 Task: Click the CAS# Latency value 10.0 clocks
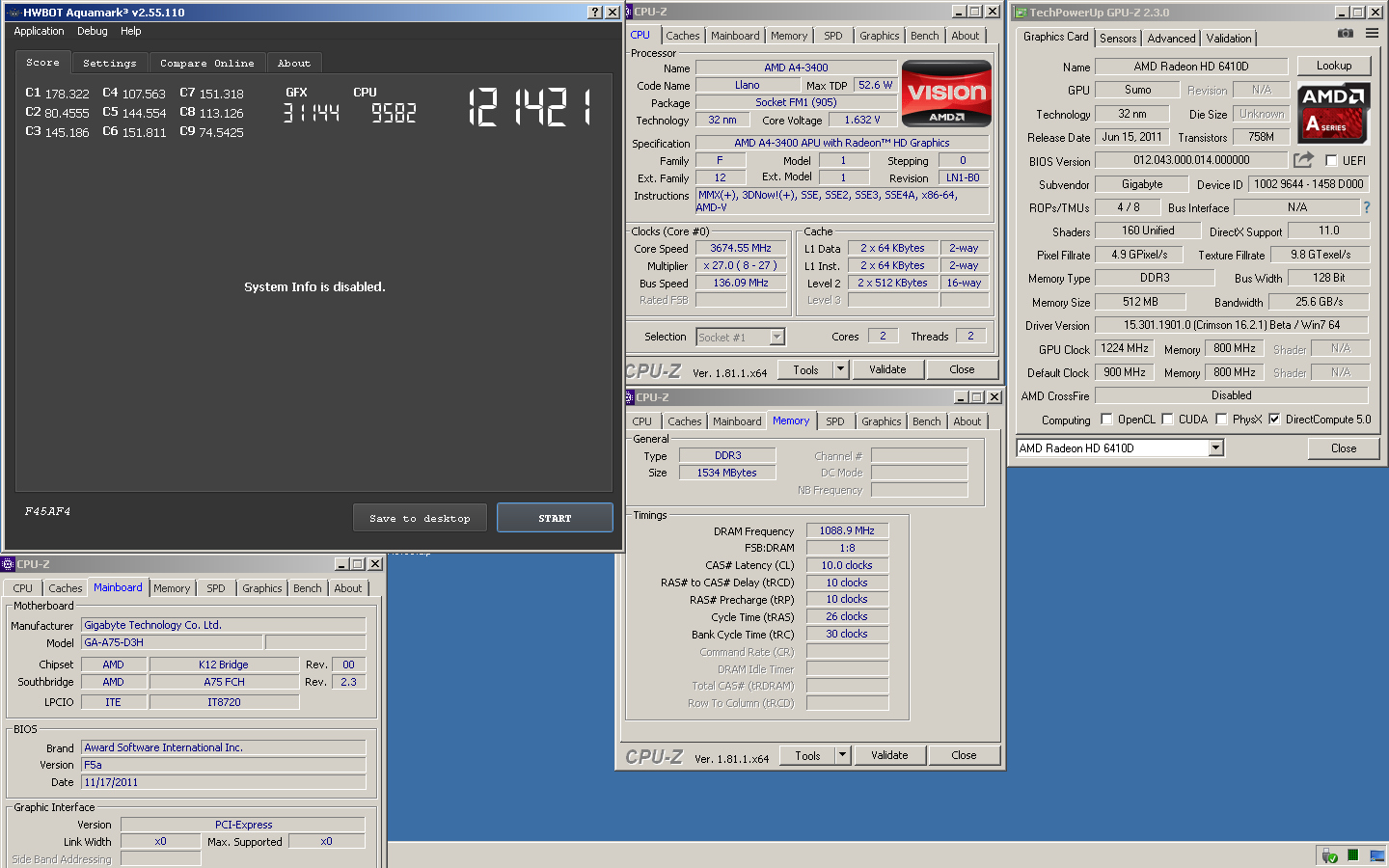coord(847,565)
